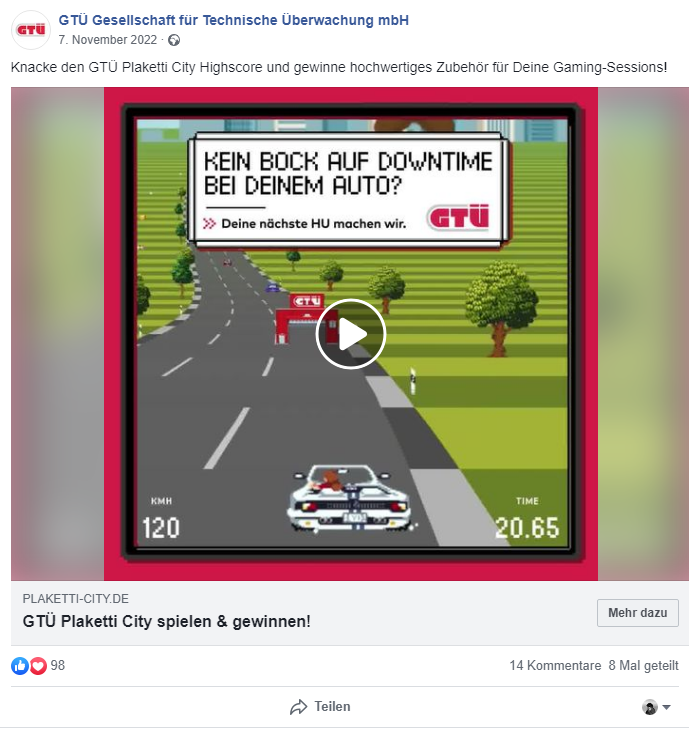Screen dimensions: 689x736
Task: Open PLAKETTI-CITY.DE domain link
Action: coord(76,598)
